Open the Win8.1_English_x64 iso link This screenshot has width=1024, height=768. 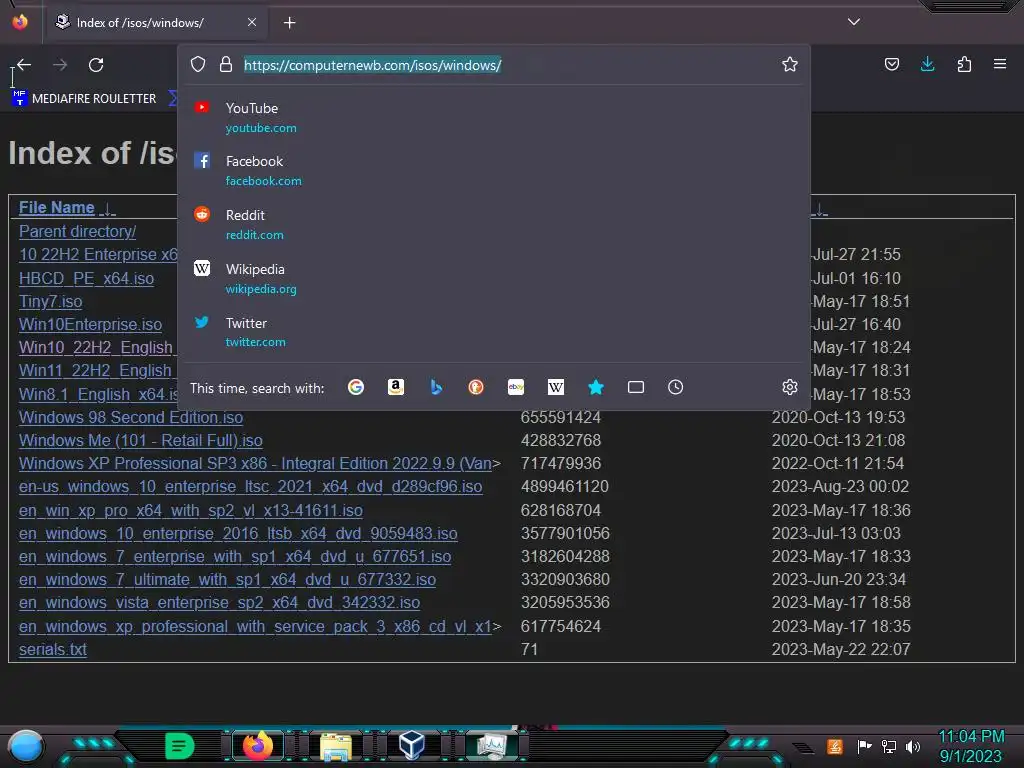pos(99,394)
